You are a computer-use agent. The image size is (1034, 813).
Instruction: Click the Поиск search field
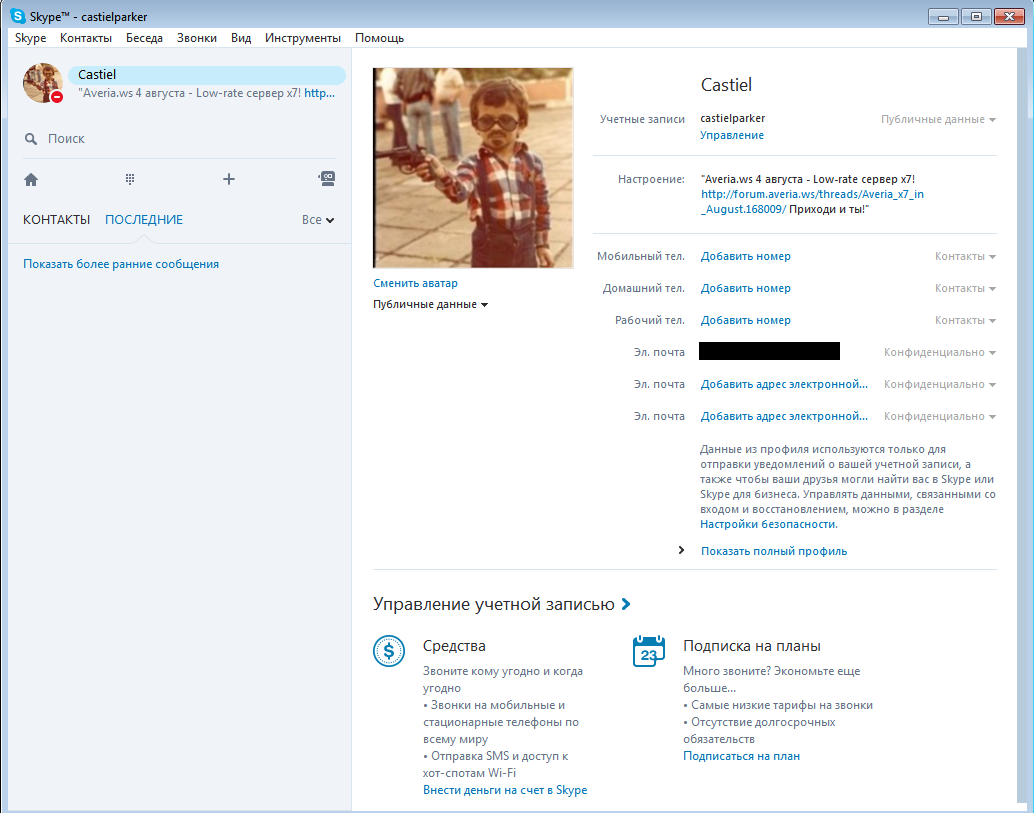179,139
